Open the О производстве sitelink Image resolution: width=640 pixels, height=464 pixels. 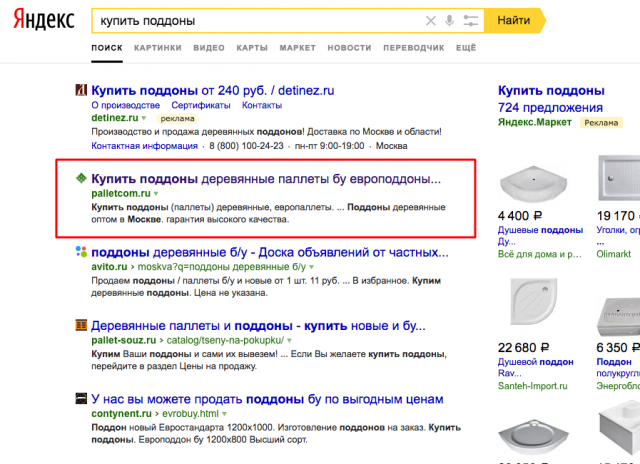tap(126, 105)
